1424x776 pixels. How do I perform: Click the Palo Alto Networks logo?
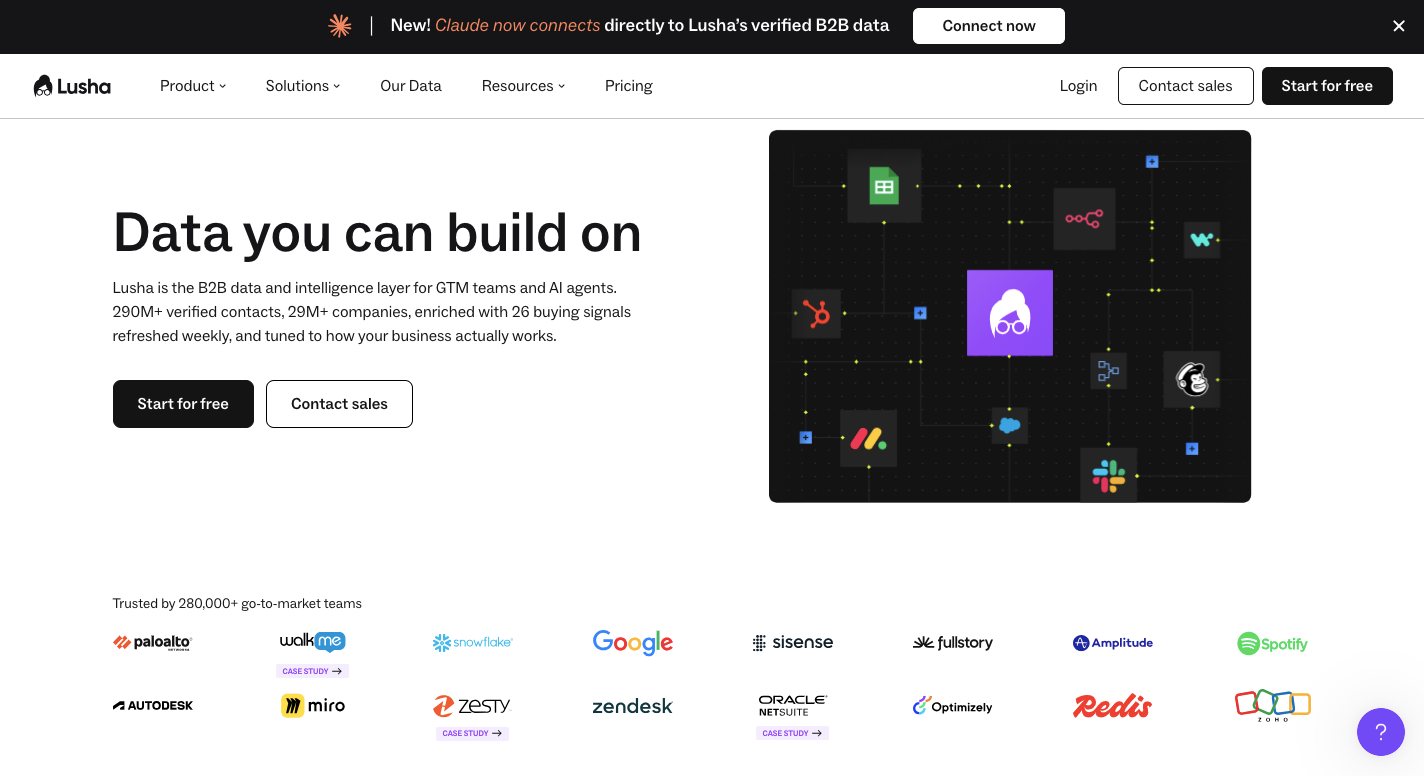pyautogui.click(x=152, y=643)
